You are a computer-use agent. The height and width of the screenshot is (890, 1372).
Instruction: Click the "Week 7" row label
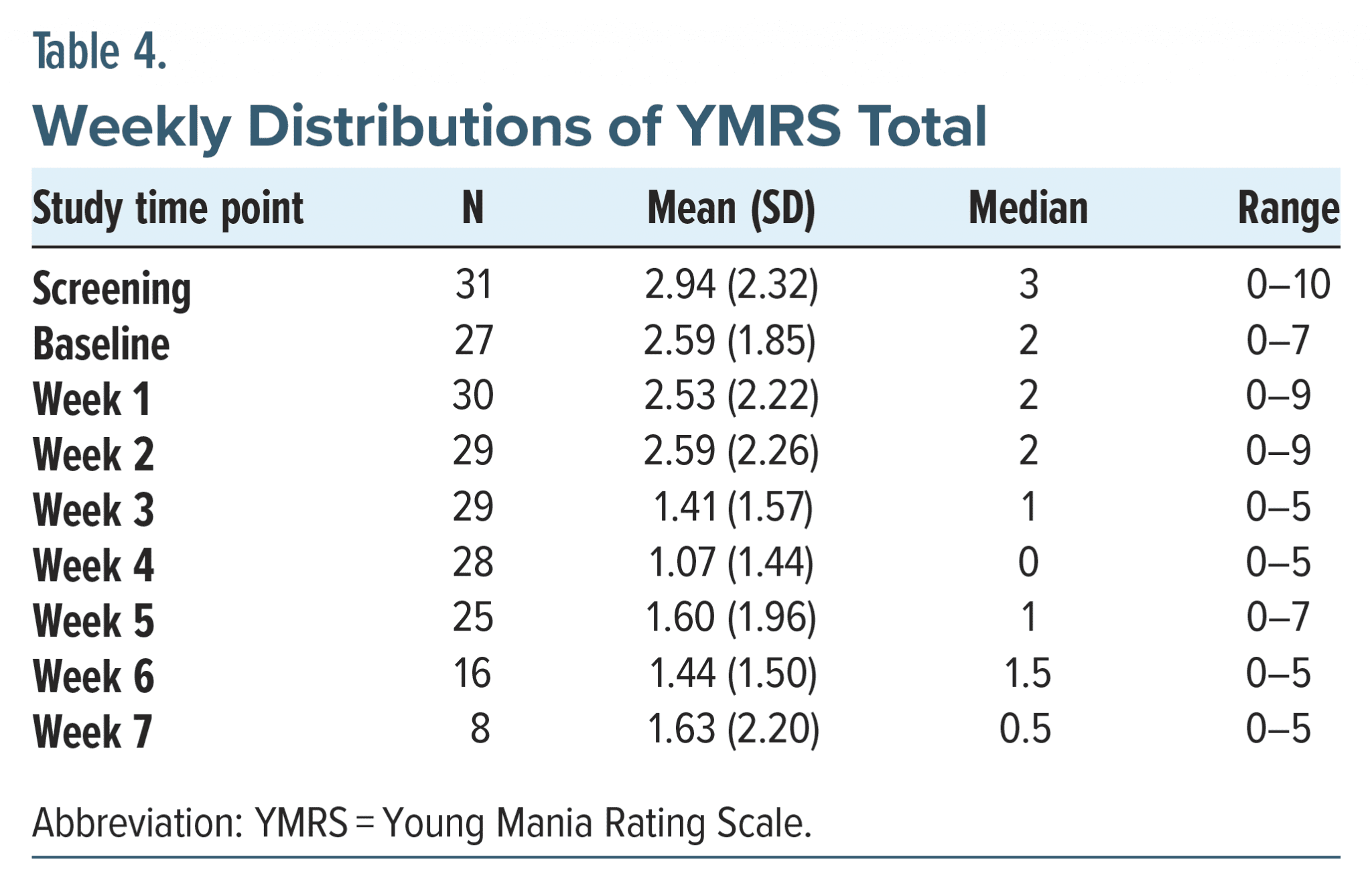point(92,731)
